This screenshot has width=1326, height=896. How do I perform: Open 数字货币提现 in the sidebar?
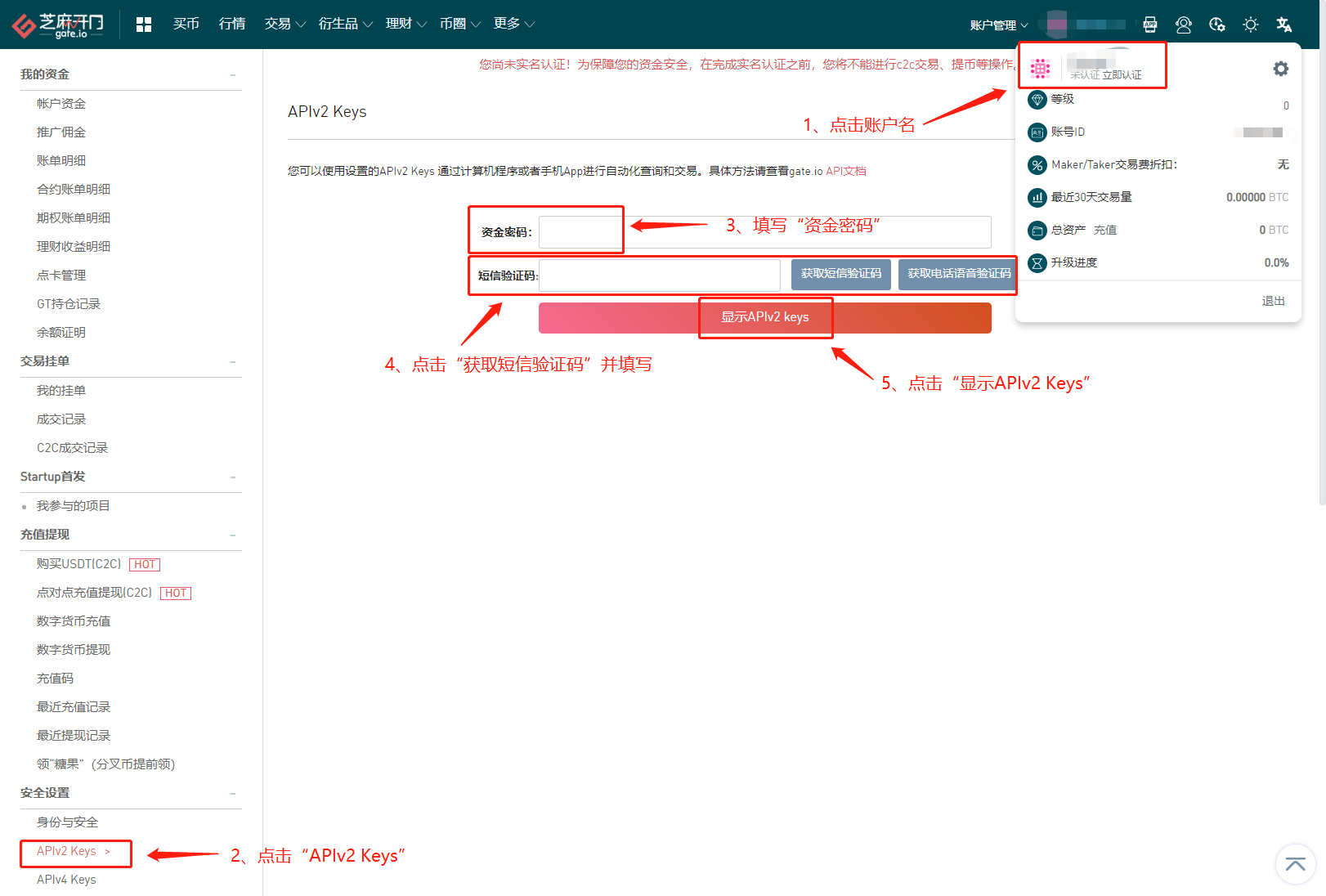coord(74,650)
